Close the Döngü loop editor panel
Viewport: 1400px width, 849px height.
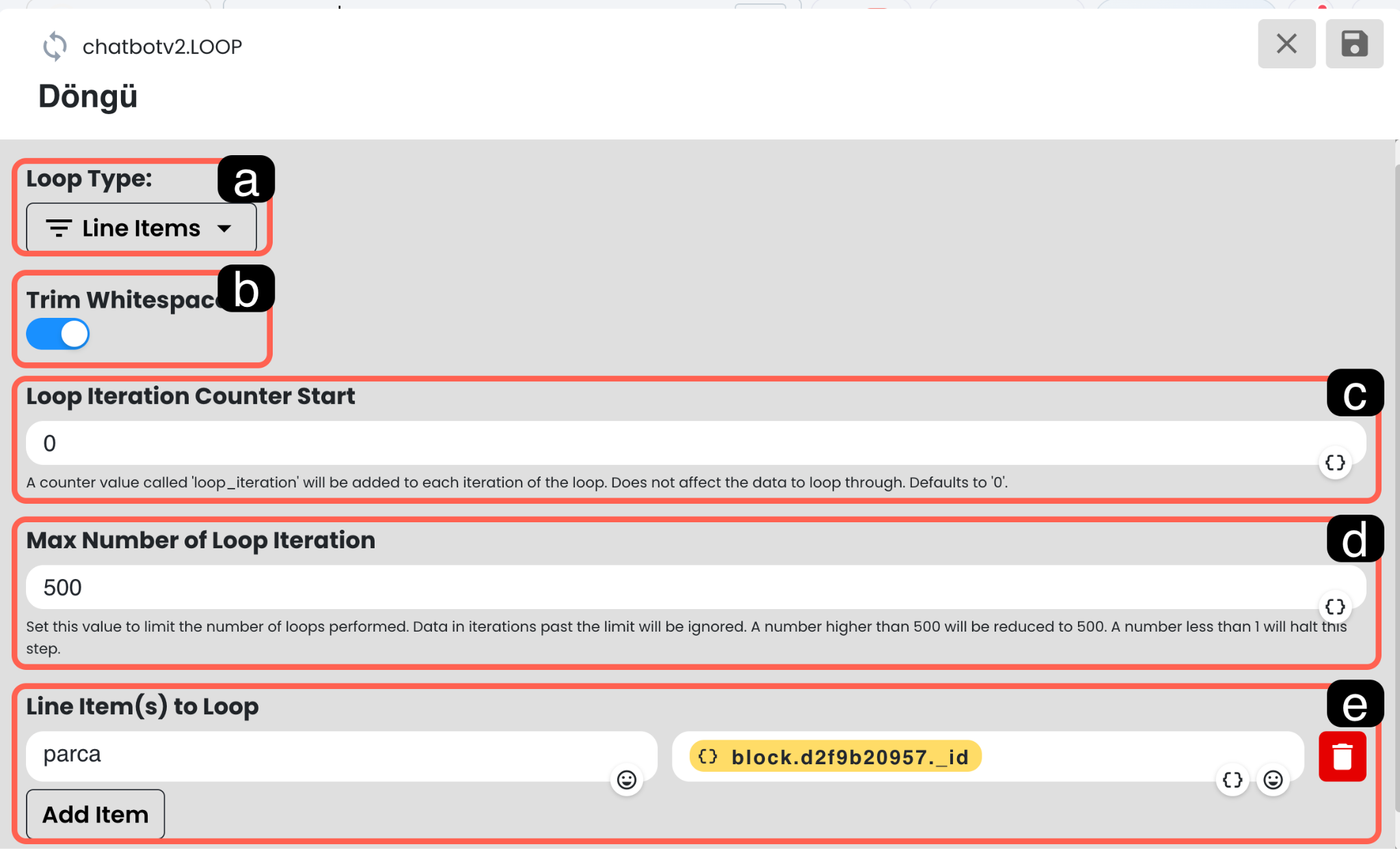[1286, 44]
